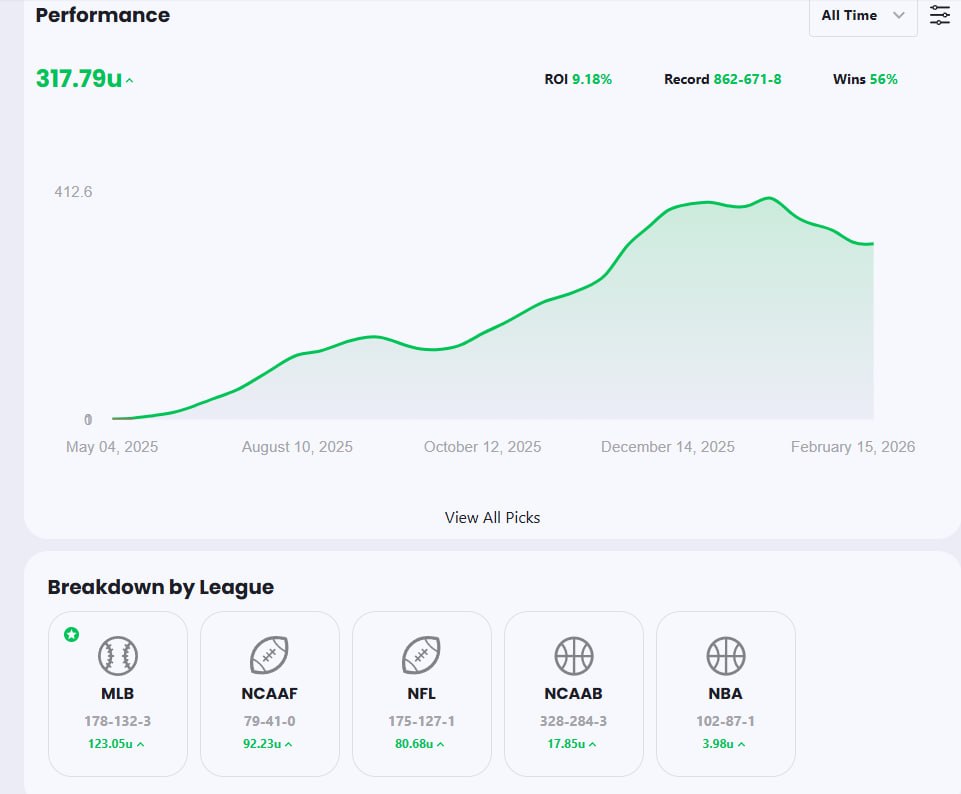Click the 92.23u NCAAF units value
Screen dimensions: 961x794
point(262,744)
